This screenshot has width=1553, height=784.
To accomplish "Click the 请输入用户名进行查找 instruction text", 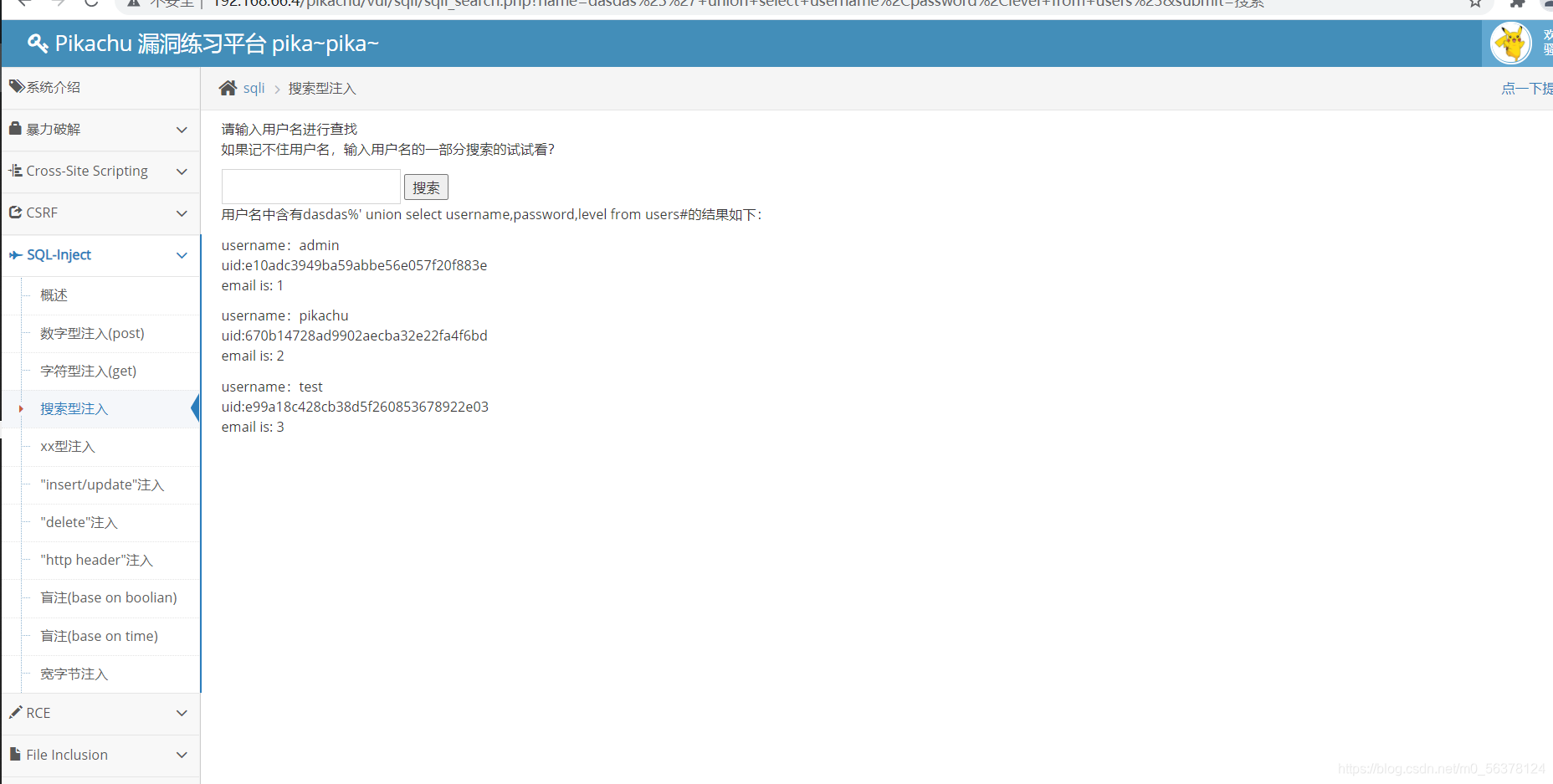I will pos(290,129).
